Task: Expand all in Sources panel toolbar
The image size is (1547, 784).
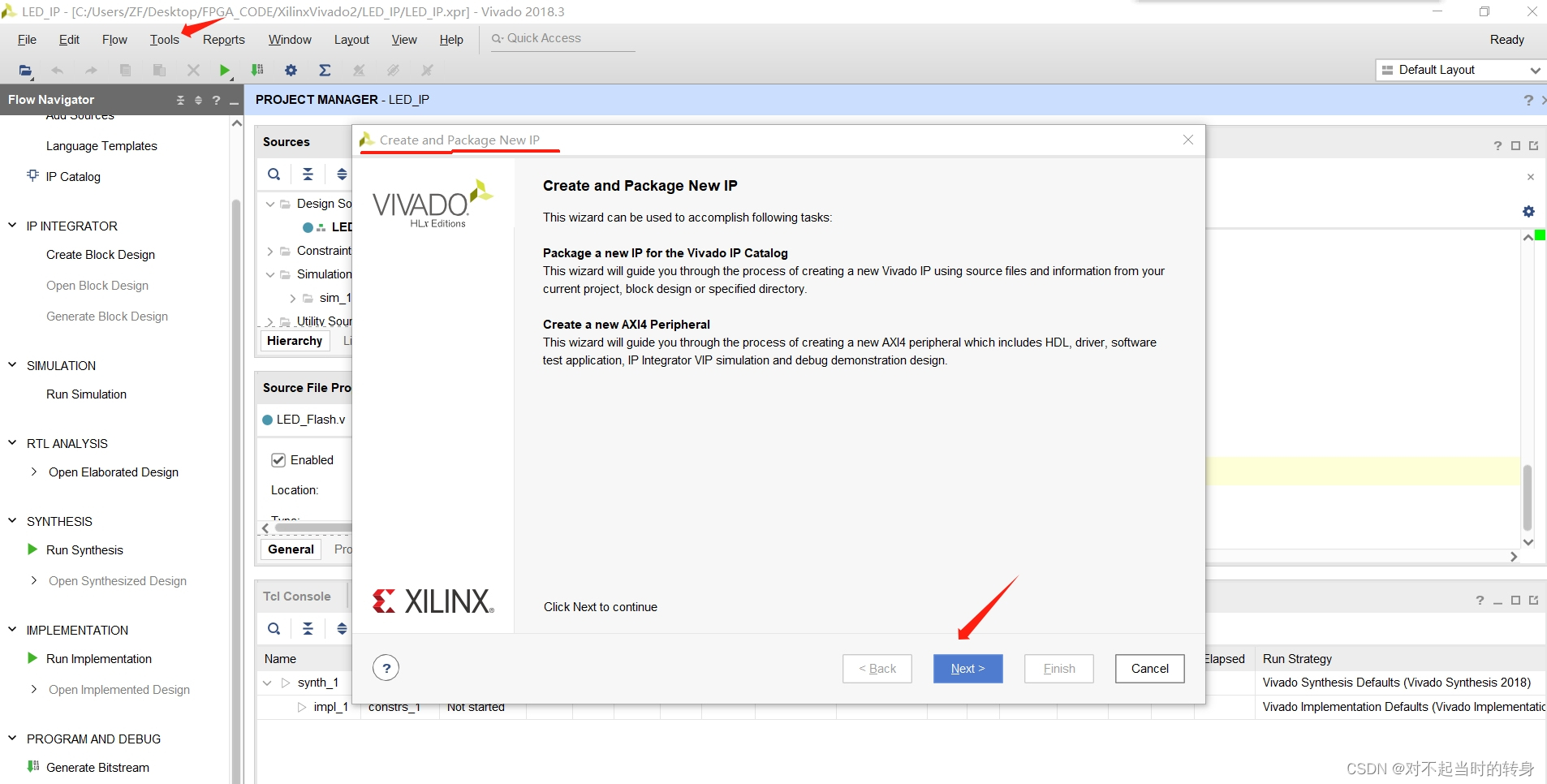Action: (342, 174)
